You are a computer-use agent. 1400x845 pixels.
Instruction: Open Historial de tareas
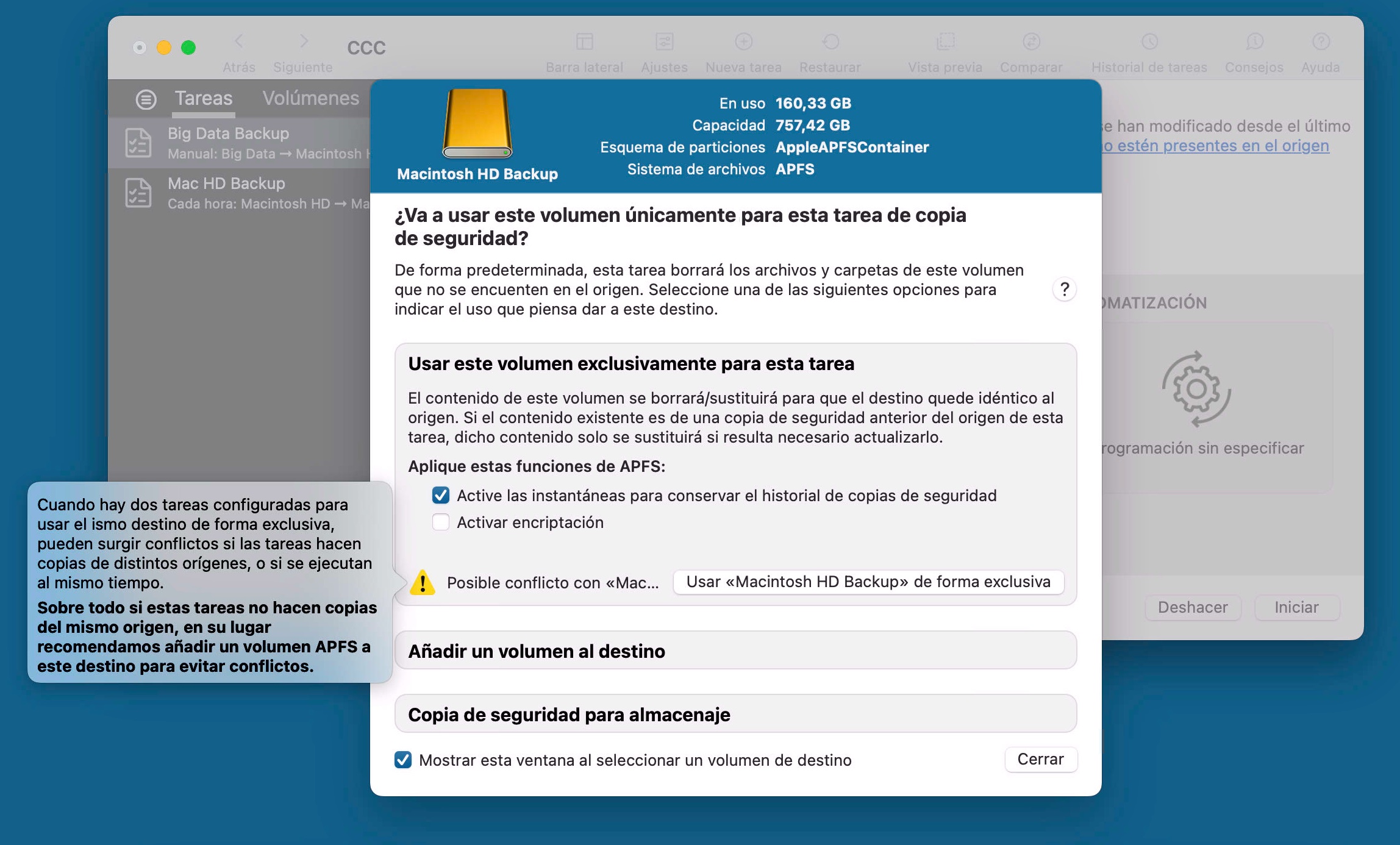(1149, 41)
